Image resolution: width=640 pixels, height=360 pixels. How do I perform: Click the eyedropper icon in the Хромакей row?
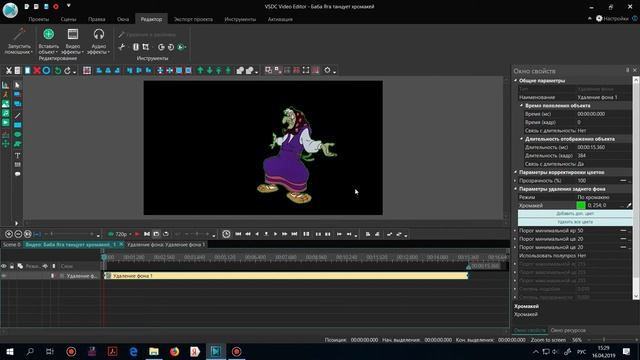click(x=629, y=205)
